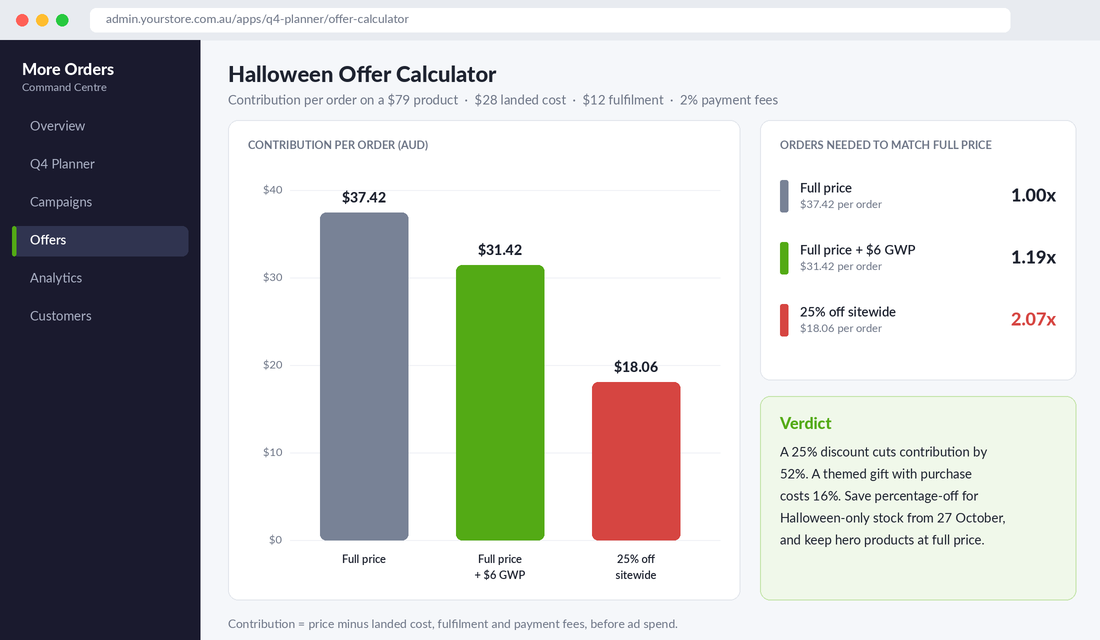Screen dimensions: 1100x640
Task: Click the '25% off sitewide' legend name
Action: [x=848, y=312]
